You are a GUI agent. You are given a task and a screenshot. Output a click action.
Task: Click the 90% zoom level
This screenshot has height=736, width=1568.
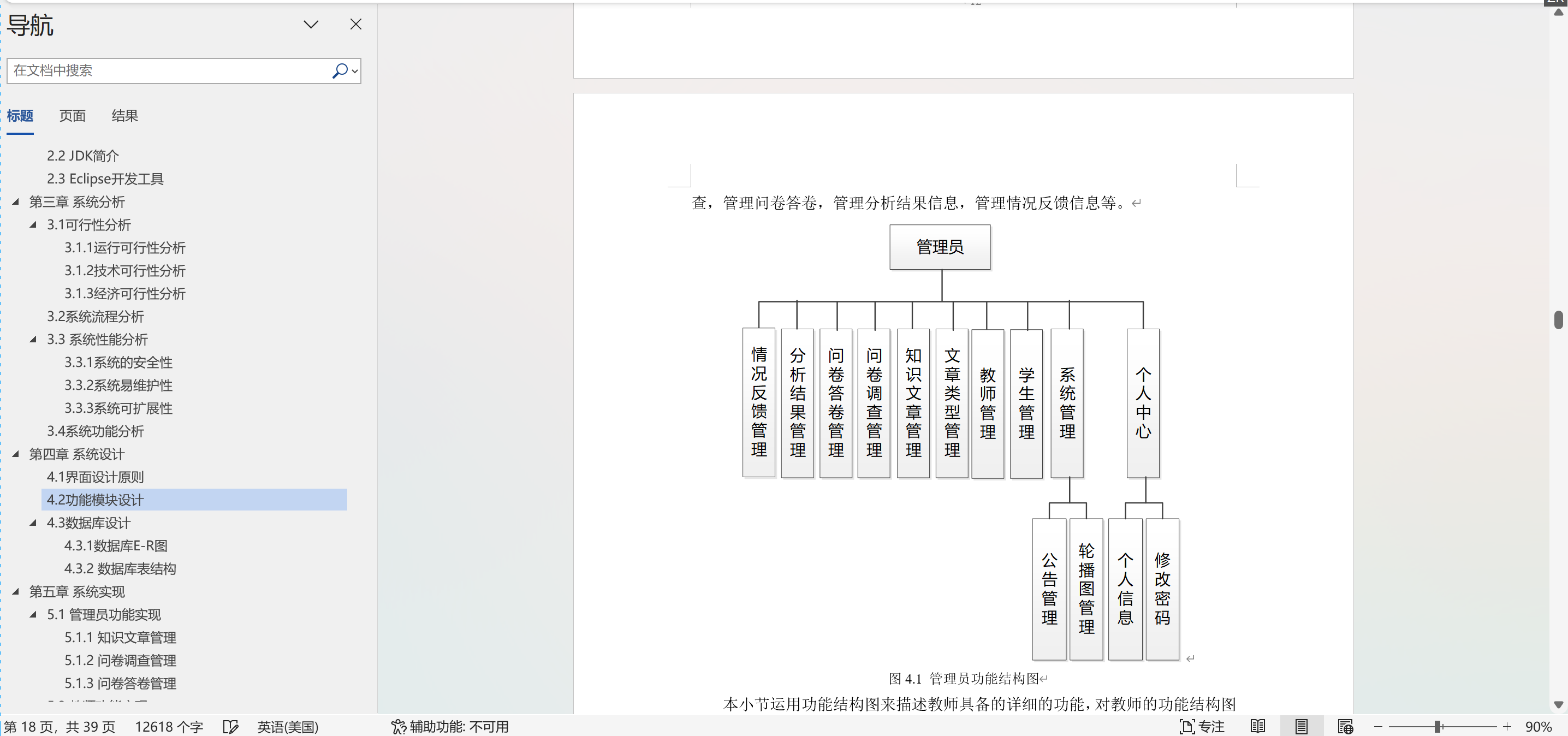1538,727
